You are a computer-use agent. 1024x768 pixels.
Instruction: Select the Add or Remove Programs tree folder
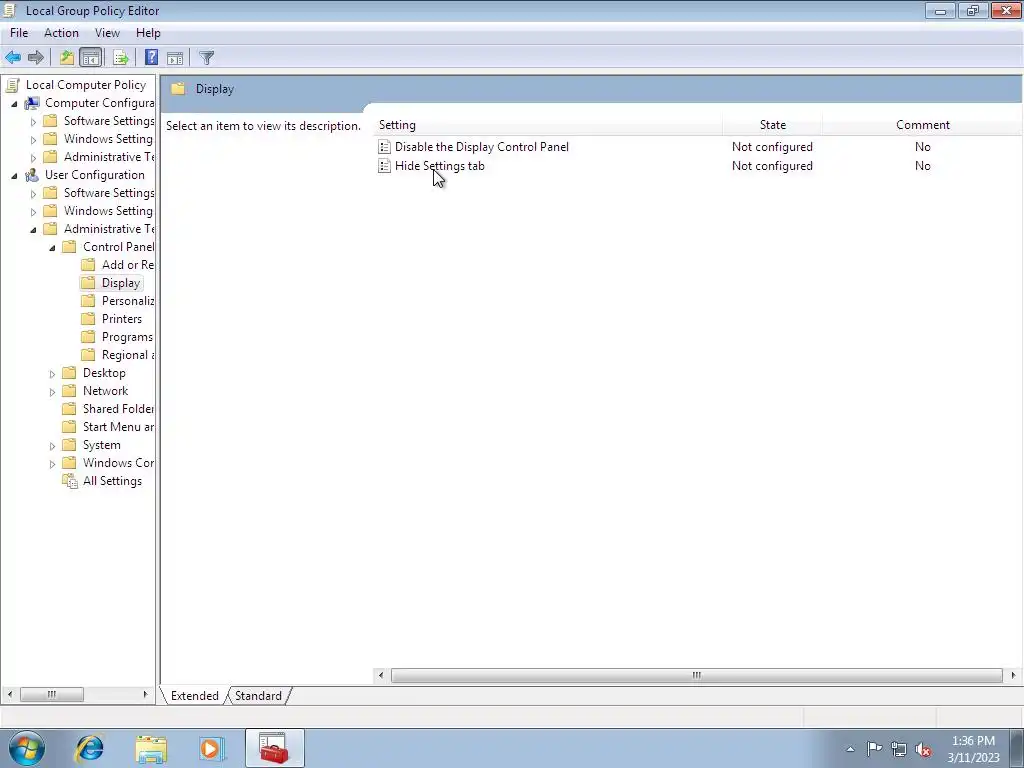coord(128,265)
